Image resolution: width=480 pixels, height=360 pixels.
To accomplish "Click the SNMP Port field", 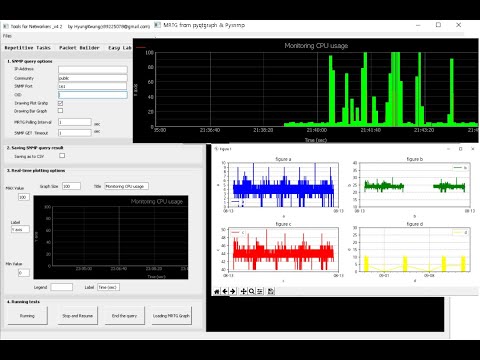I will tap(93, 86).
